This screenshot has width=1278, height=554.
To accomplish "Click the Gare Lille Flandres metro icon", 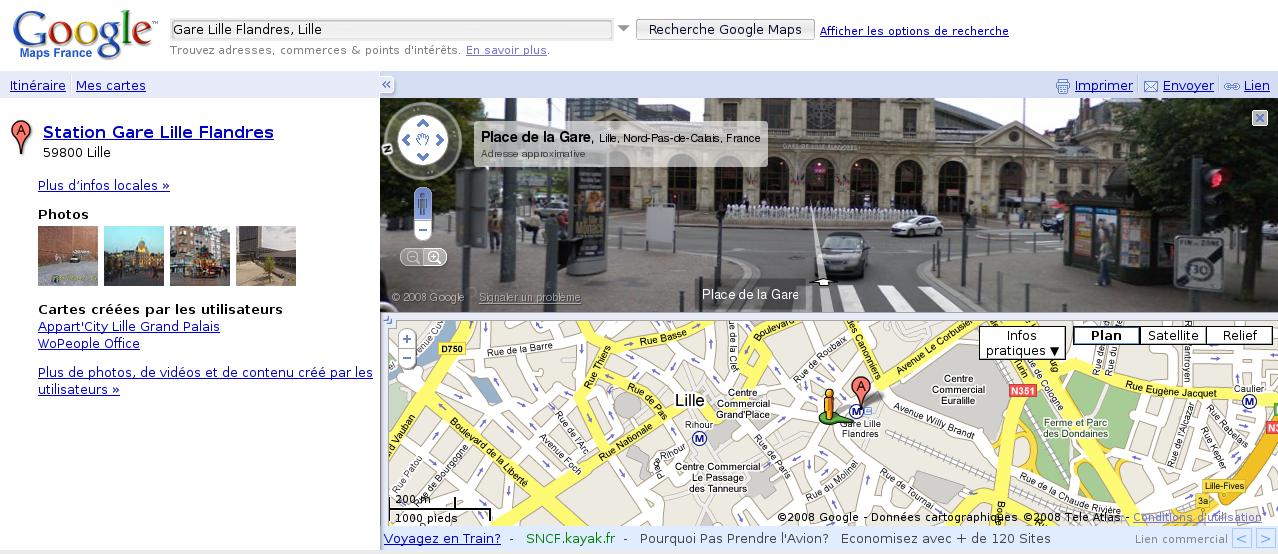I will tap(856, 412).
